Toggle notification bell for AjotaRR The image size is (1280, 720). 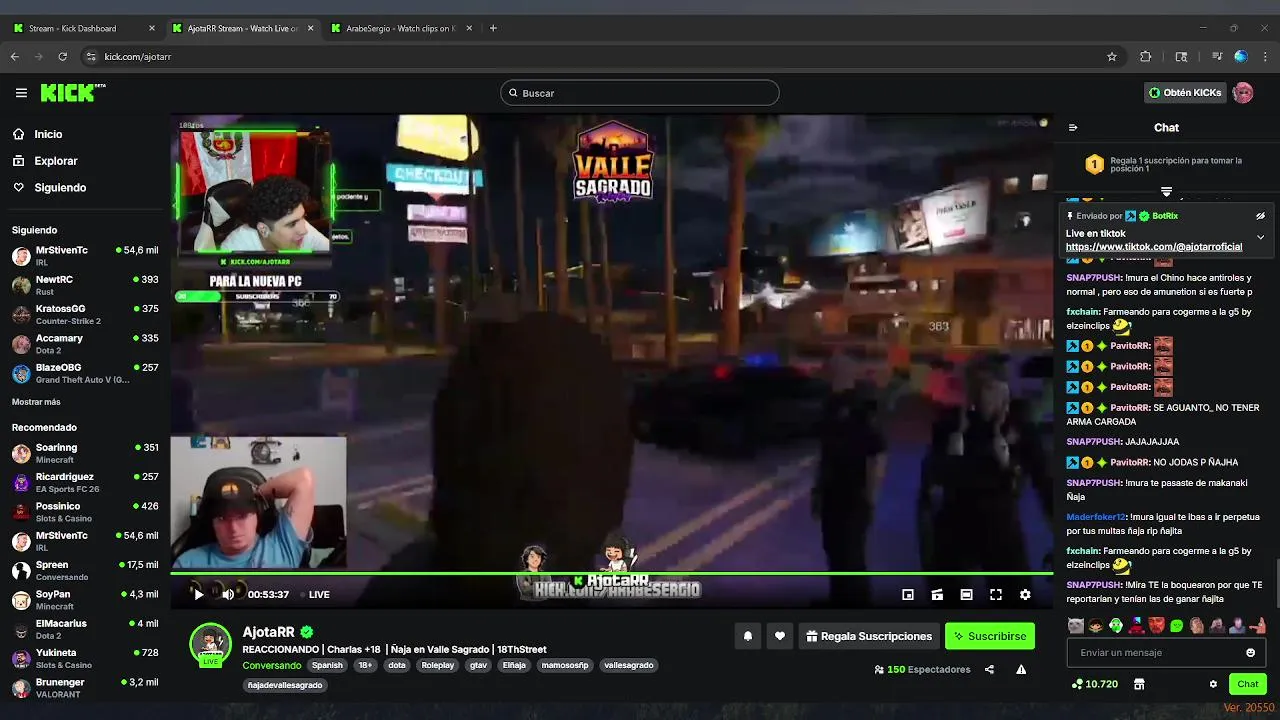tap(748, 636)
